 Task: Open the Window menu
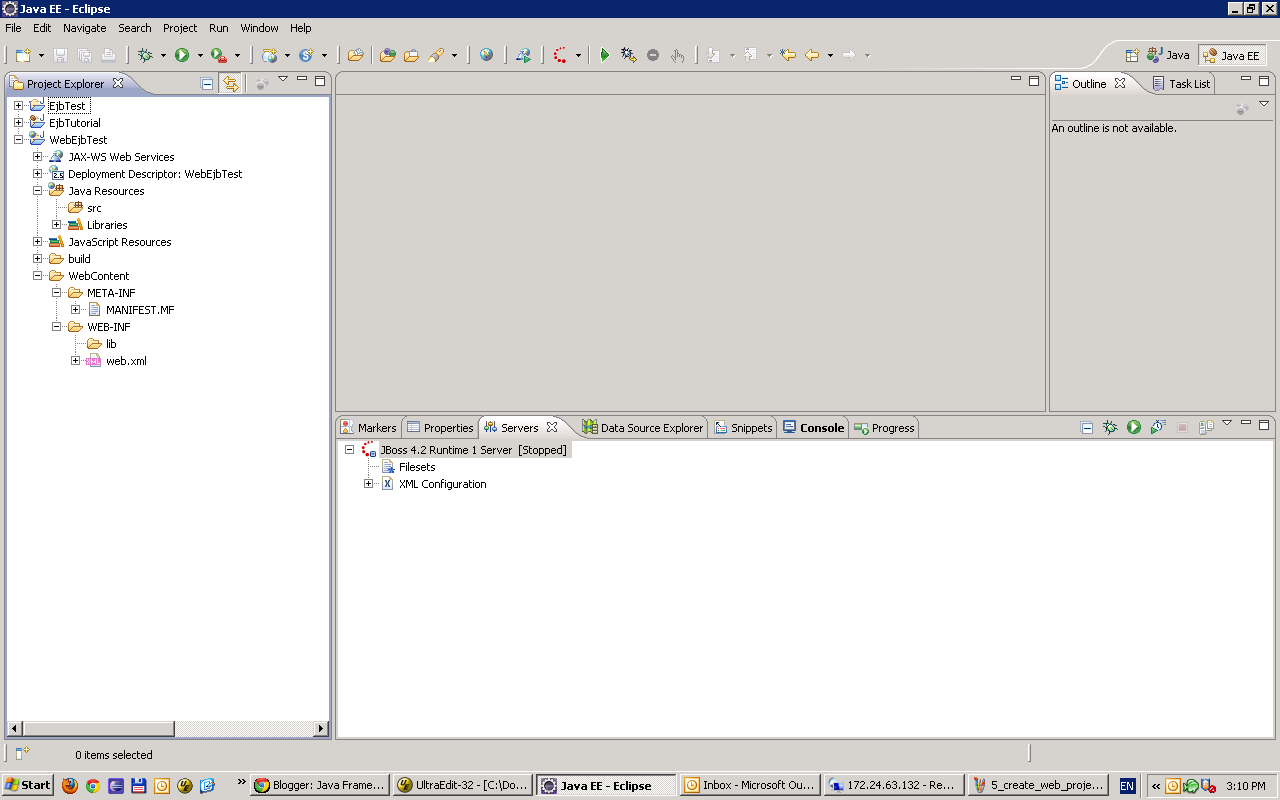259,28
